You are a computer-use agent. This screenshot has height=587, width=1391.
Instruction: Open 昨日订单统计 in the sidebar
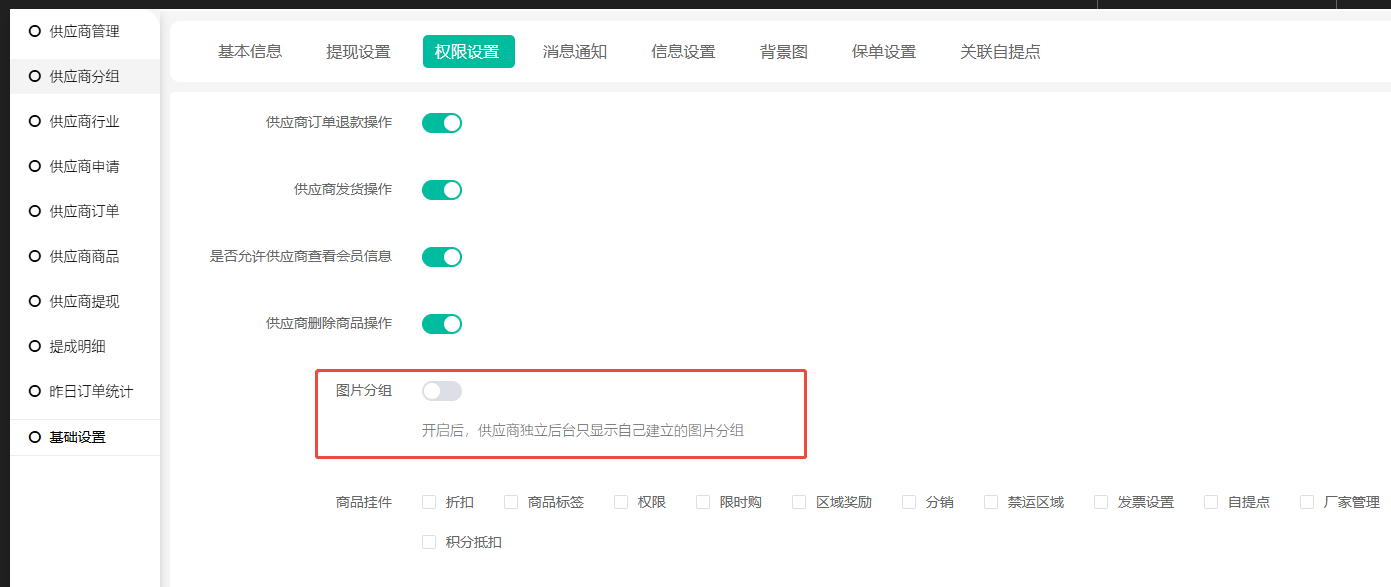[x=91, y=391]
